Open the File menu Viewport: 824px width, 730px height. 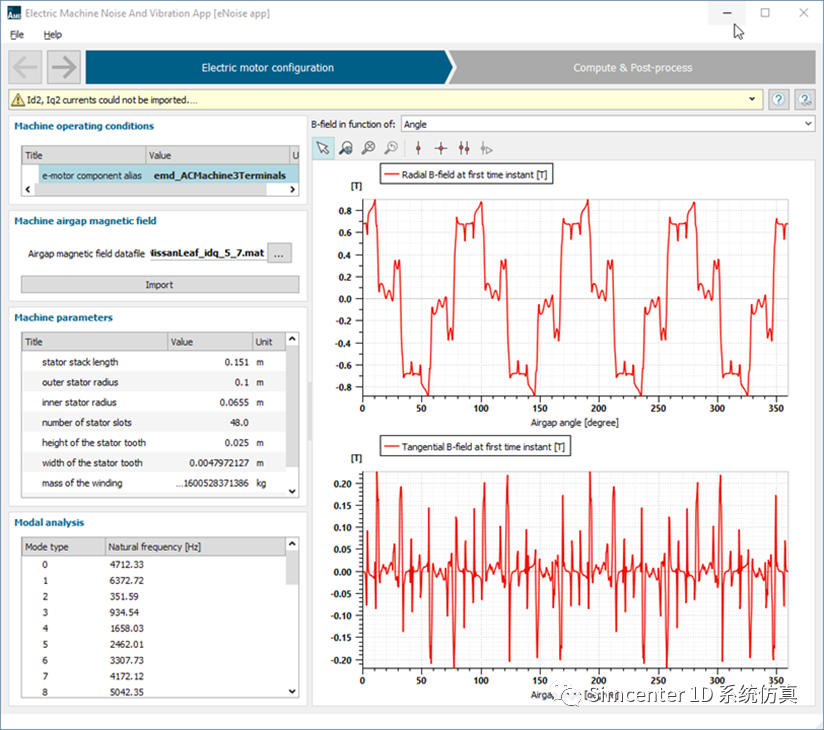(x=17, y=34)
